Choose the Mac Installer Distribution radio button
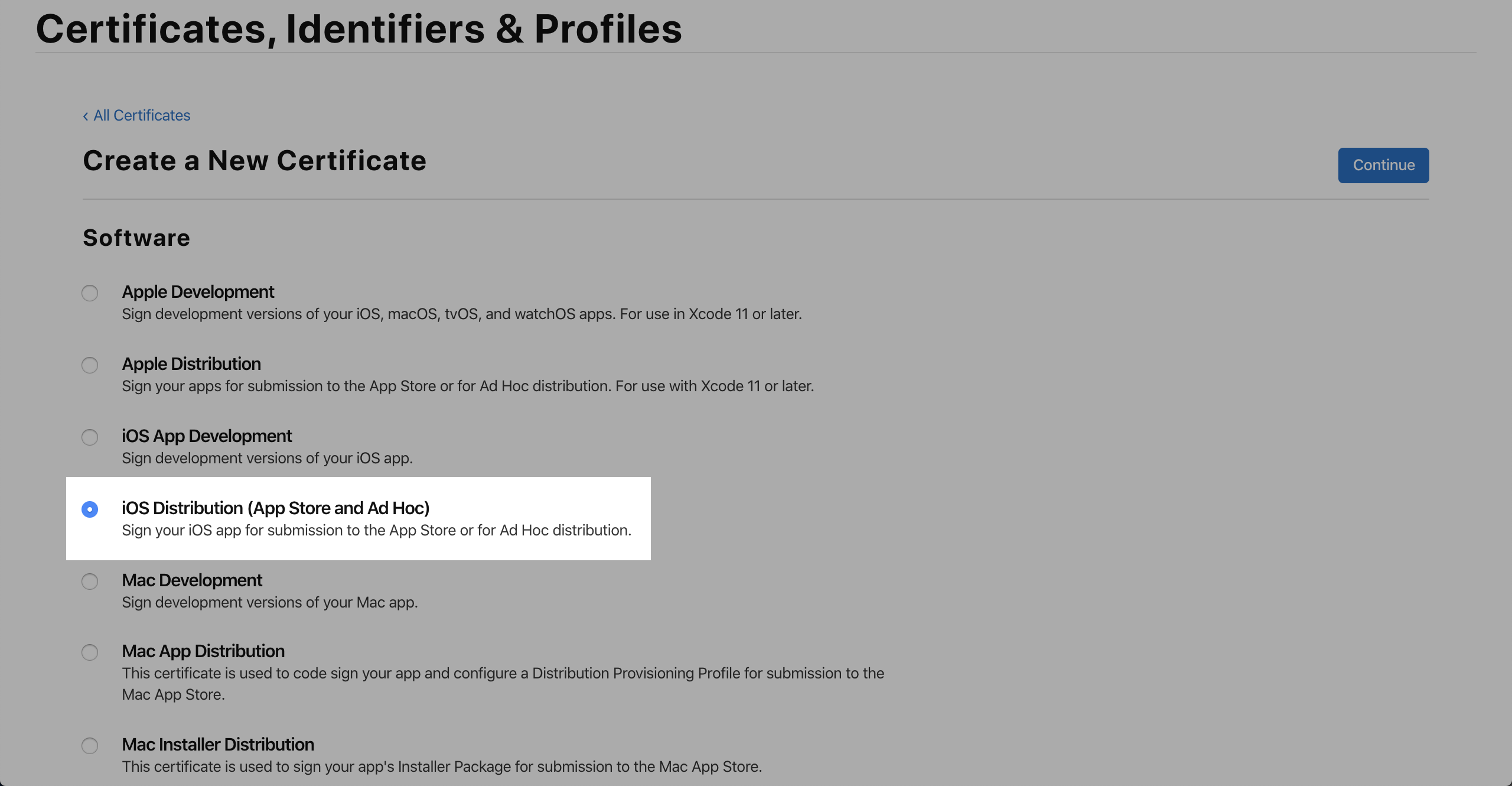 [90, 746]
